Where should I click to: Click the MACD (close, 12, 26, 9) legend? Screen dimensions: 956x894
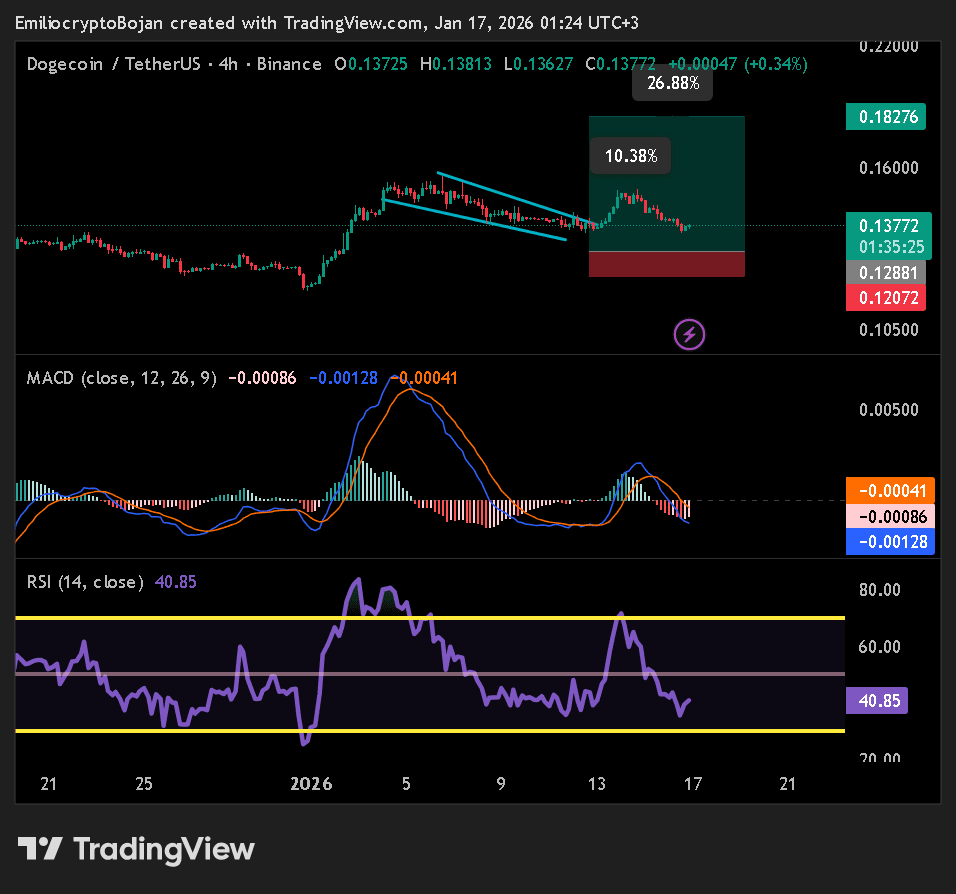pyautogui.click(x=121, y=378)
